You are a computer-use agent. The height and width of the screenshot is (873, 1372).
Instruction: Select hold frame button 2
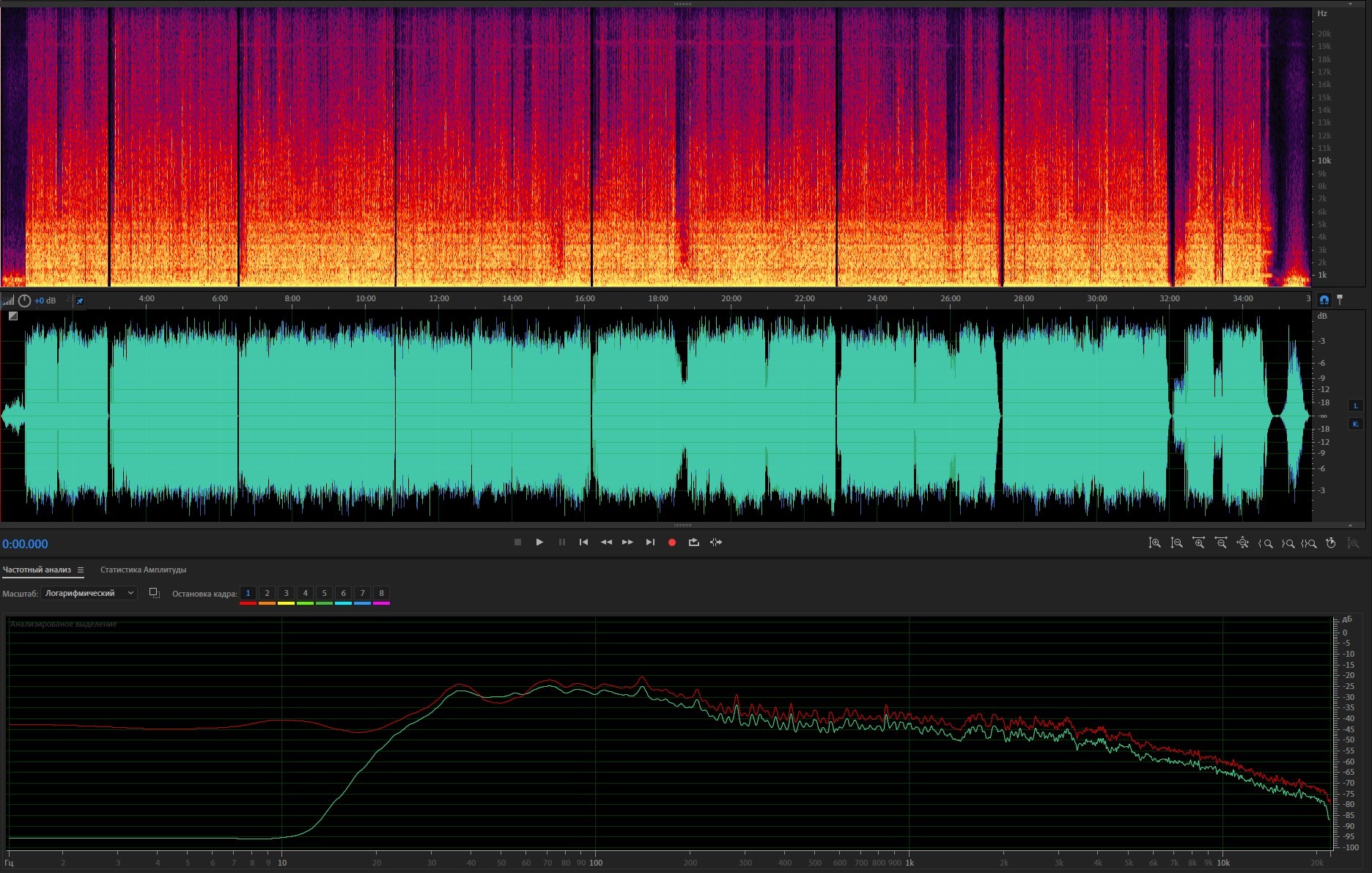coord(267,593)
